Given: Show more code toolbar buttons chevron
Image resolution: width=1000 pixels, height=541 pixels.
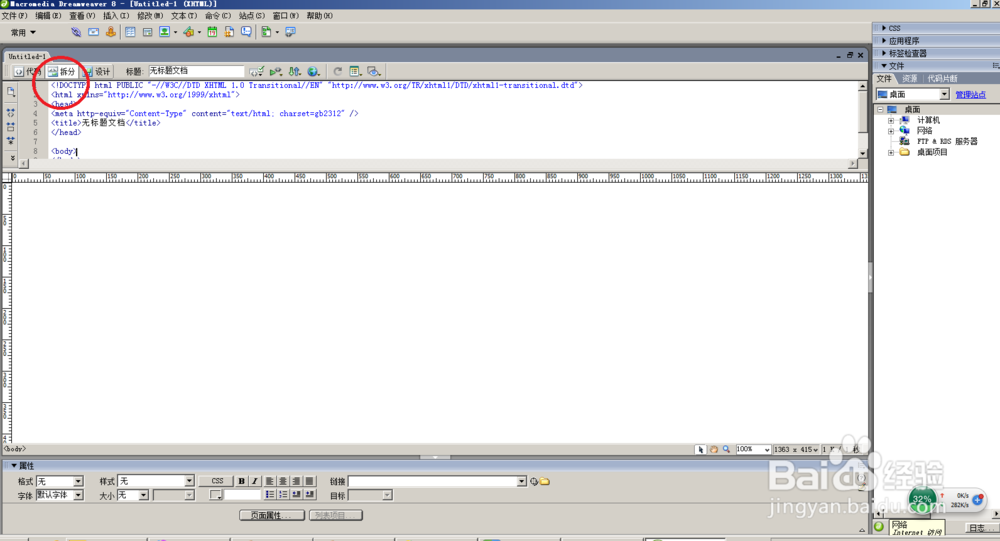Looking at the screenshot, I should coord(12,158).
